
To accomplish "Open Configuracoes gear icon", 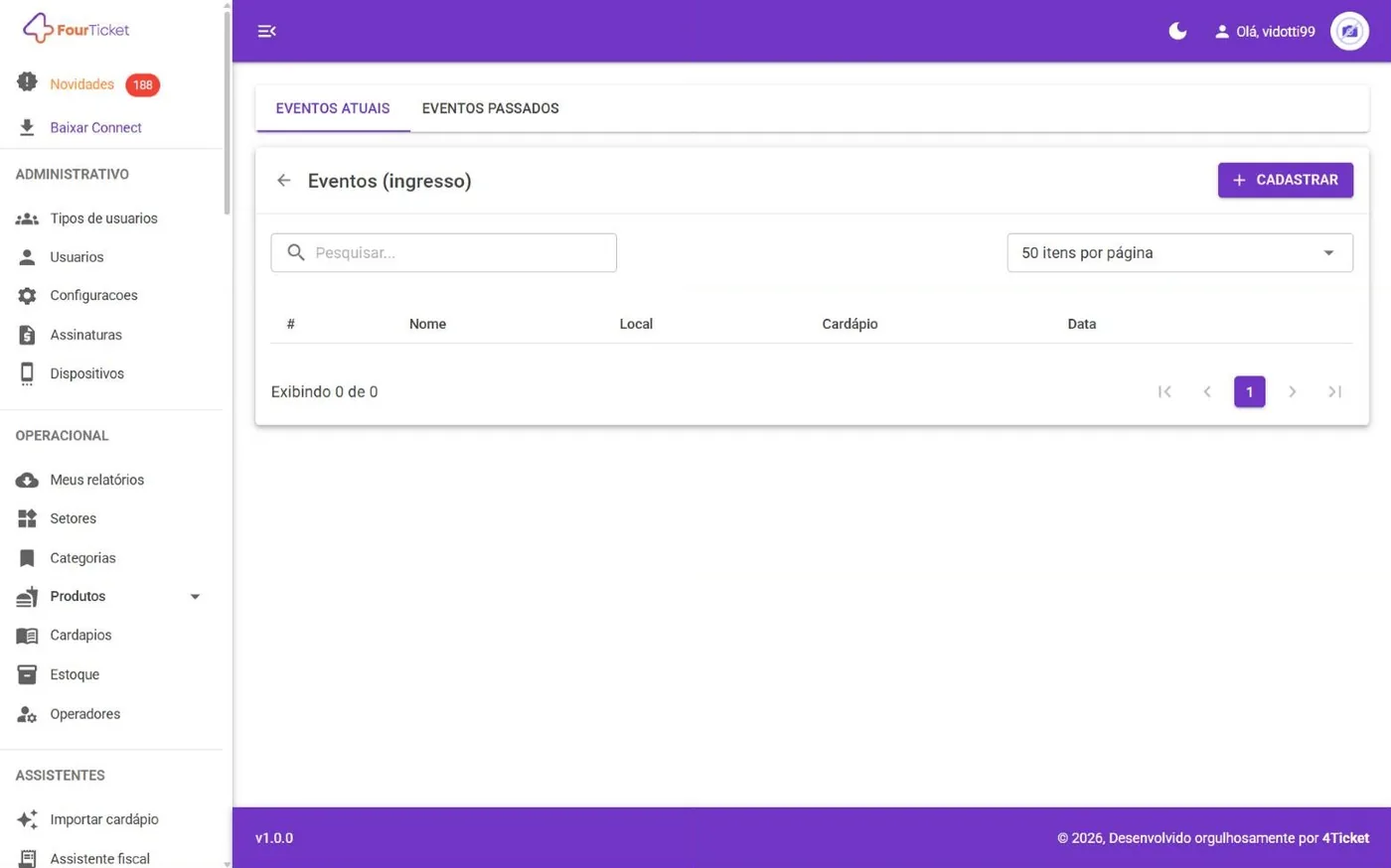I will [27, 296].
